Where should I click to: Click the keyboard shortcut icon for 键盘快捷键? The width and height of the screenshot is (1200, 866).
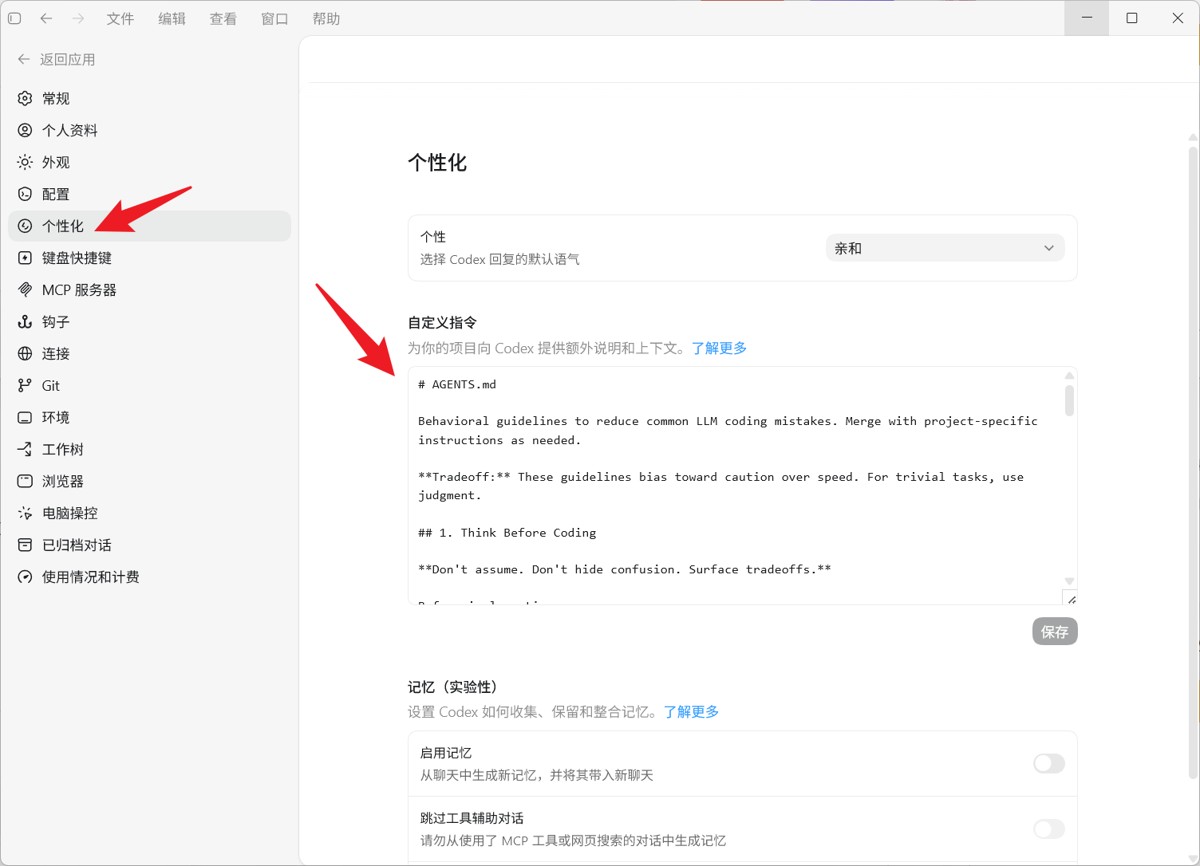pos(25,258)
